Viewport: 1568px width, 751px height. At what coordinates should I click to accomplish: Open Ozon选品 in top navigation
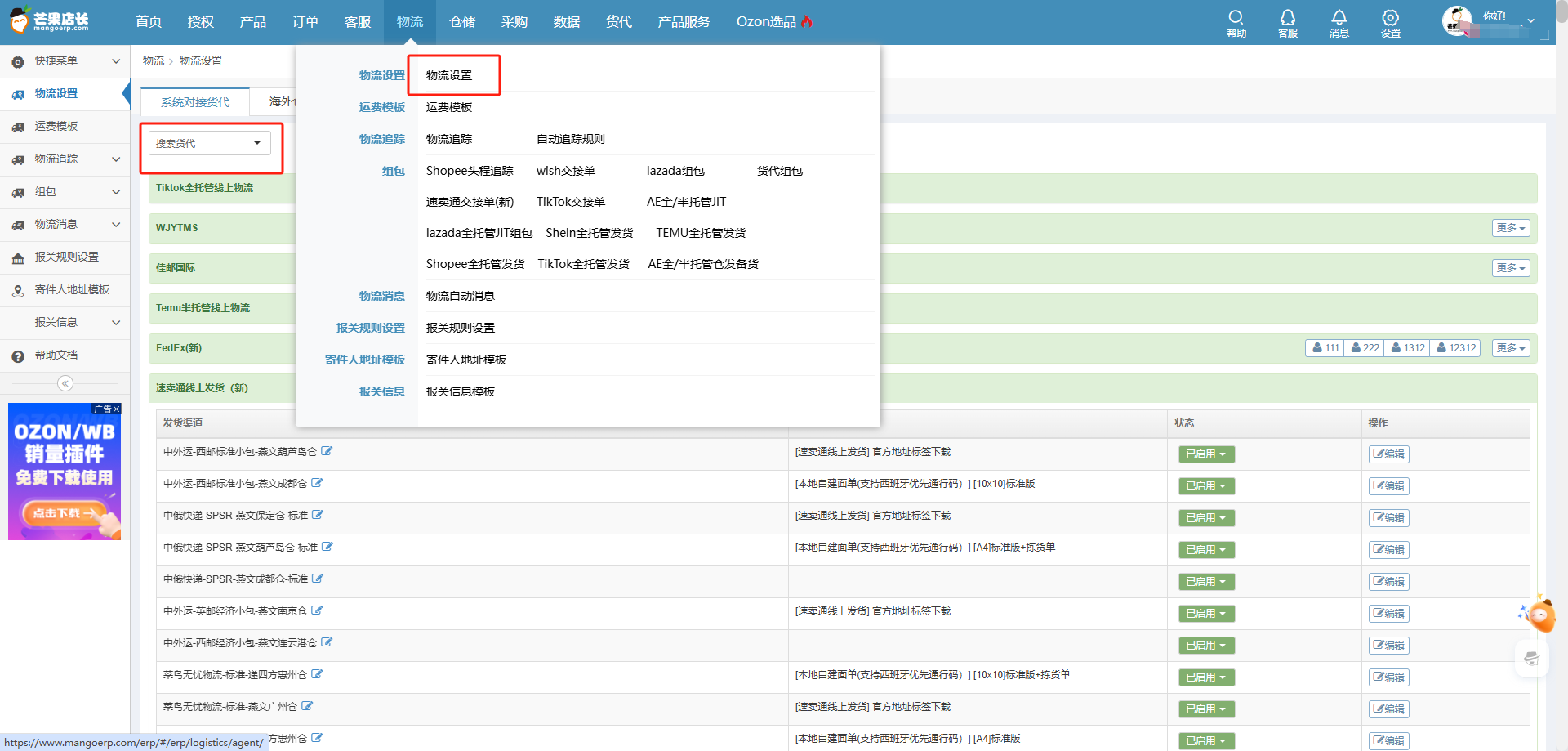coord(774,22)
